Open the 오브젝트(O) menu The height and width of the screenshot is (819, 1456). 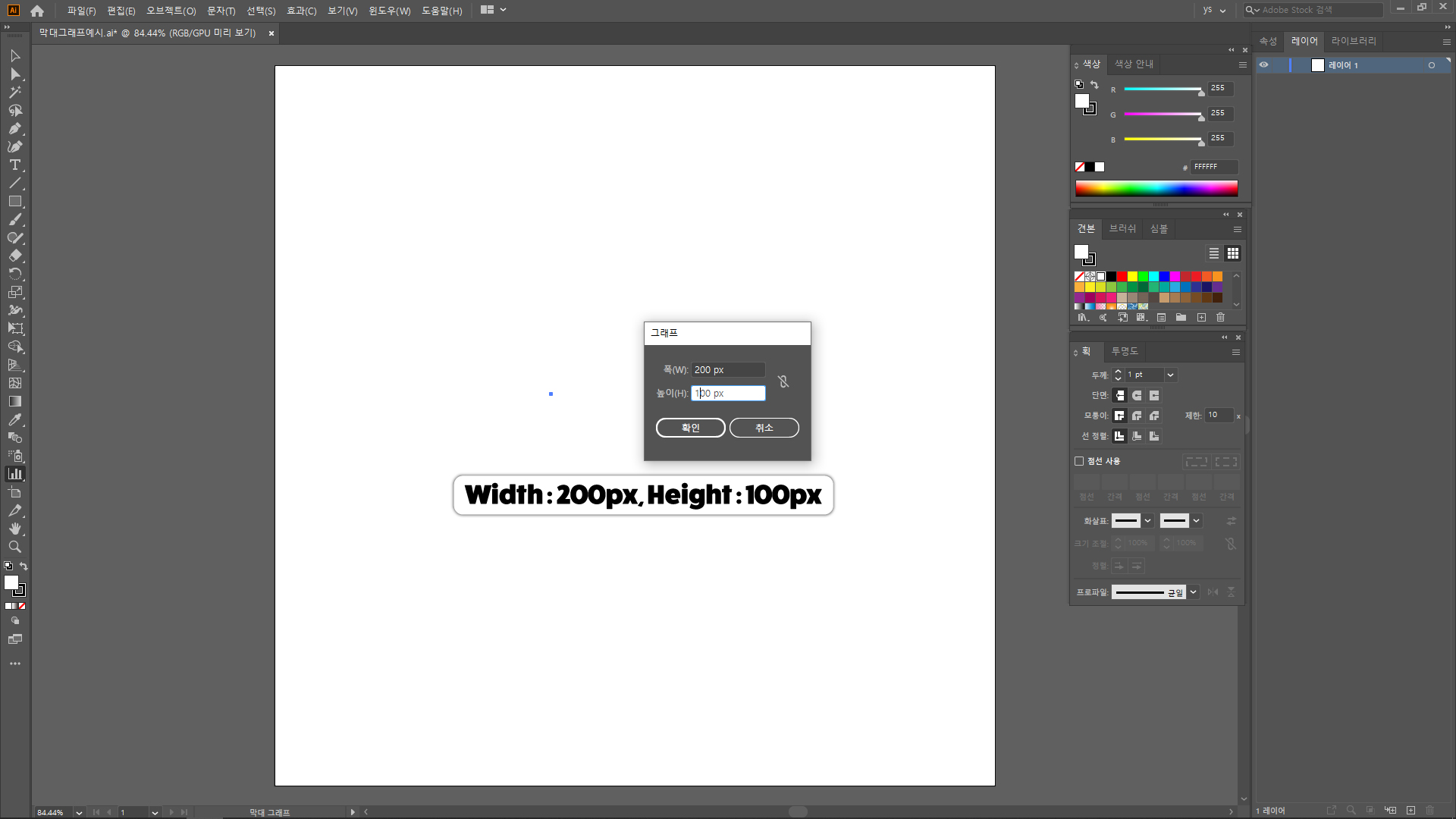point(171,11)
